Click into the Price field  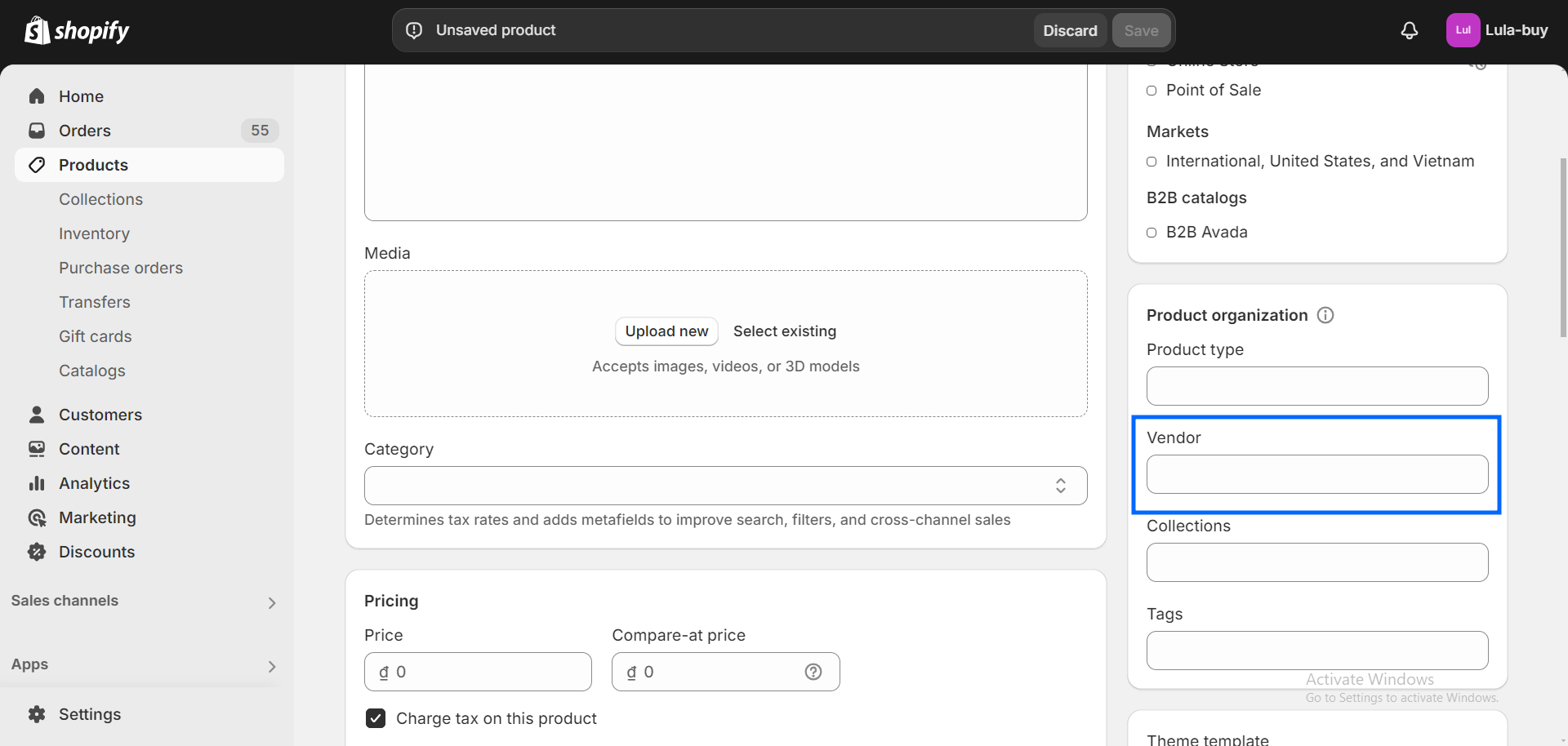click(x=478, y=672)
